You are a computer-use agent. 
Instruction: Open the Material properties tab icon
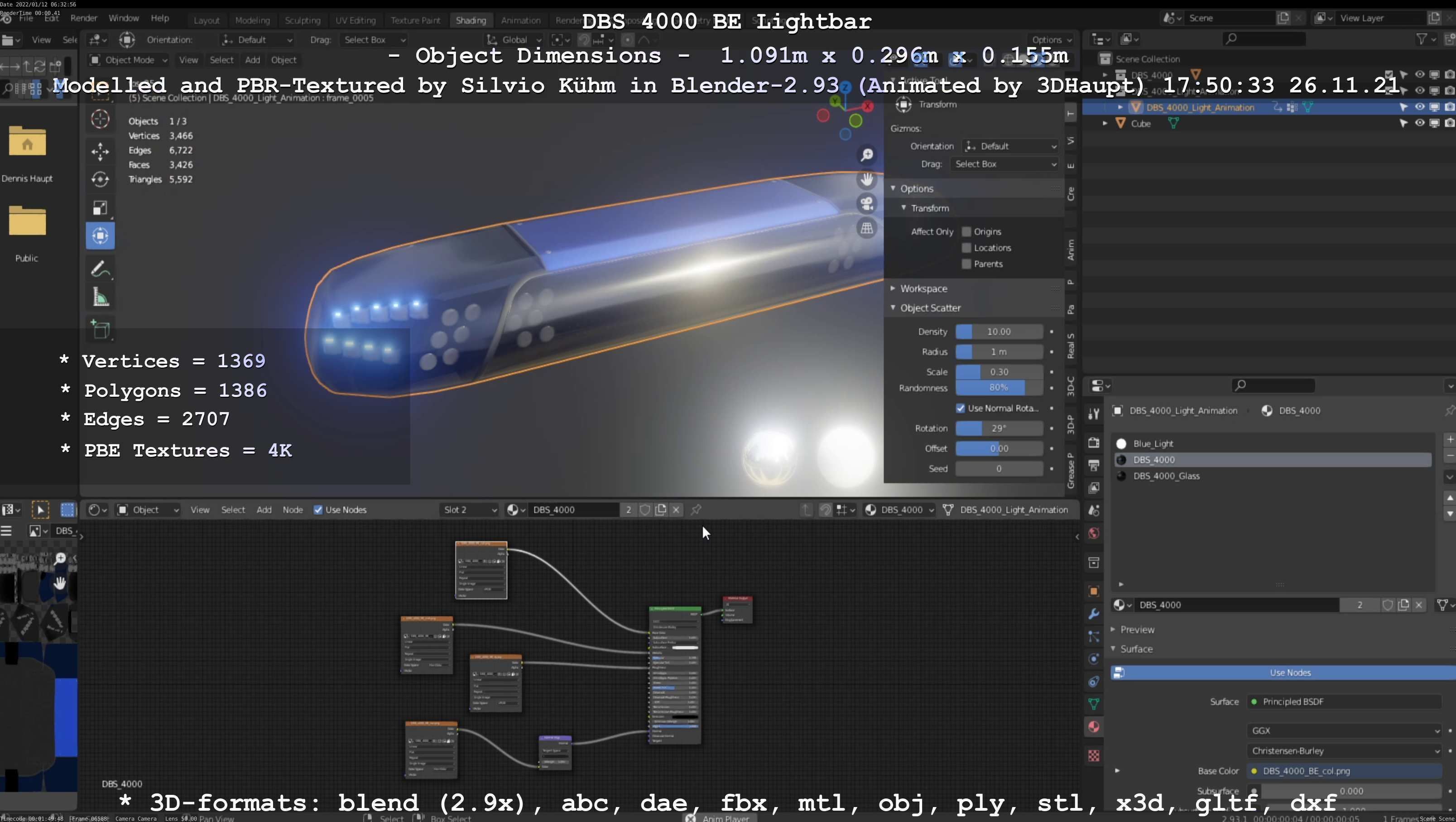1094,727
